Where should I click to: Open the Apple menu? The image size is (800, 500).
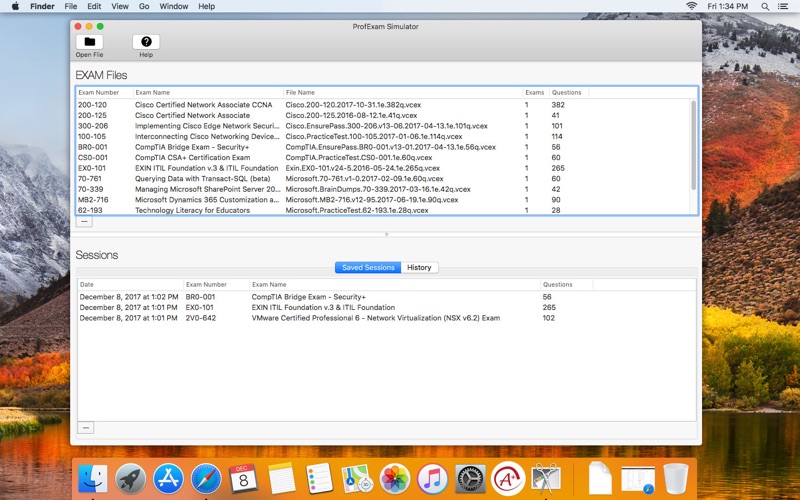(15, 6)
